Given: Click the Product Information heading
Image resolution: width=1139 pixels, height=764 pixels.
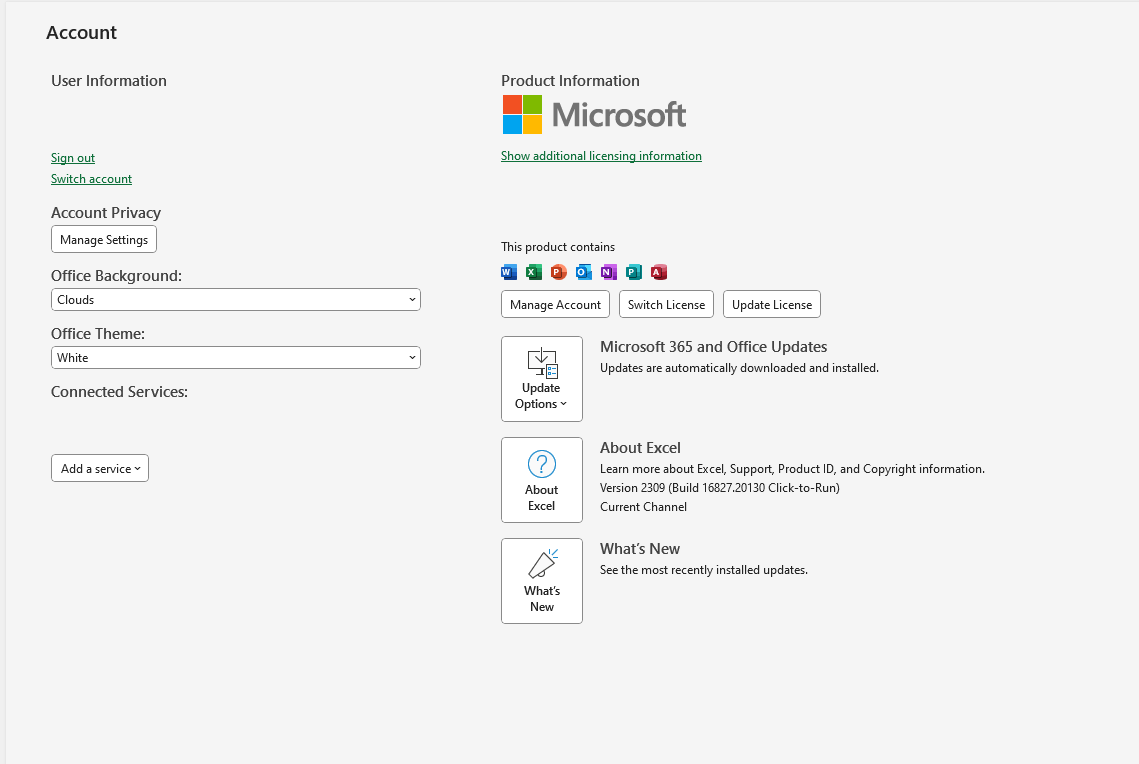Looking at the screenshot, I should pyautogui.click(x=570, y=81).
